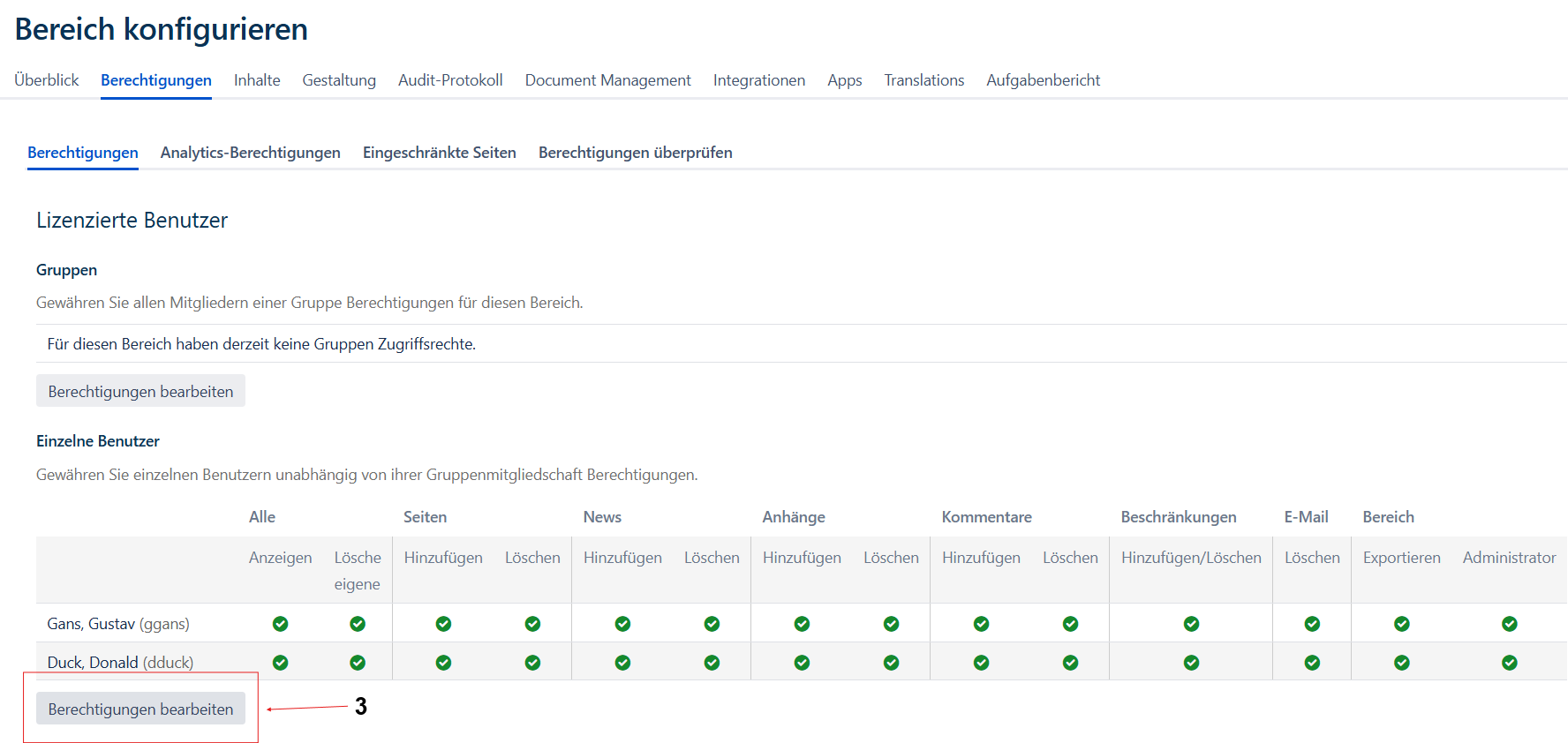The height and width of the screenshot is (743, 1568).
Task: Switch to the Audit-Protokoll tab
Action: (450, 80)
